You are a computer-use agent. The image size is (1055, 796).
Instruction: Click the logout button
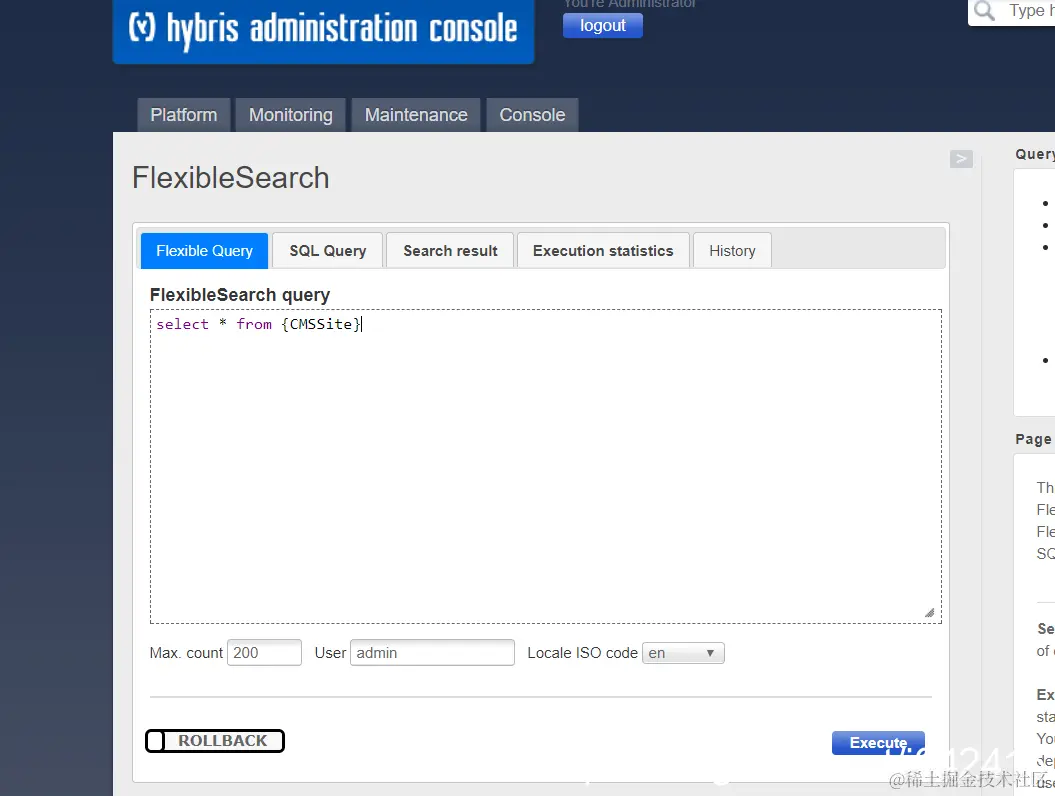(x=603, y=26)
